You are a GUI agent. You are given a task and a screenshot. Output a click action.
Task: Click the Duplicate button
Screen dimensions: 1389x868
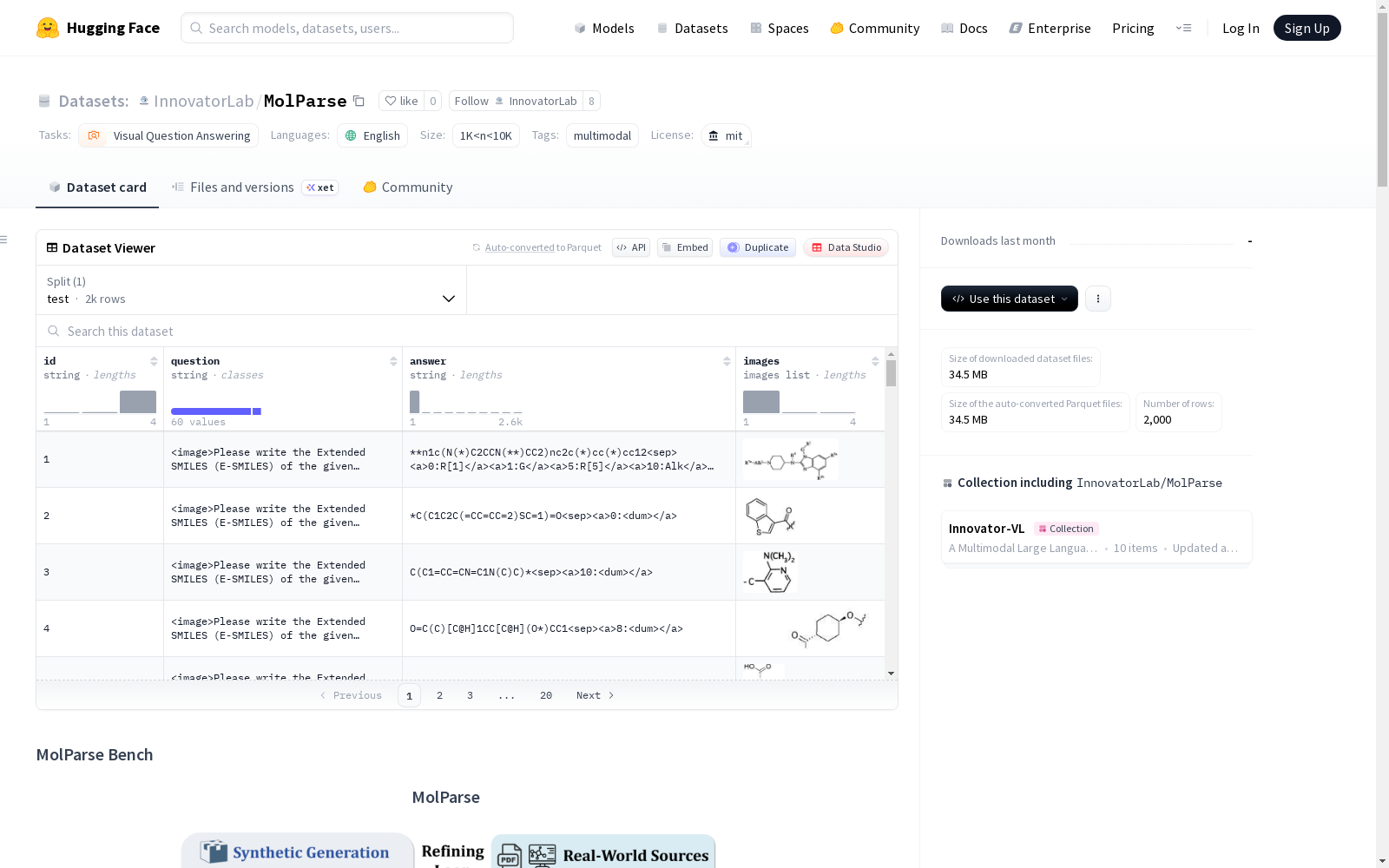click(x=758, y=247)
